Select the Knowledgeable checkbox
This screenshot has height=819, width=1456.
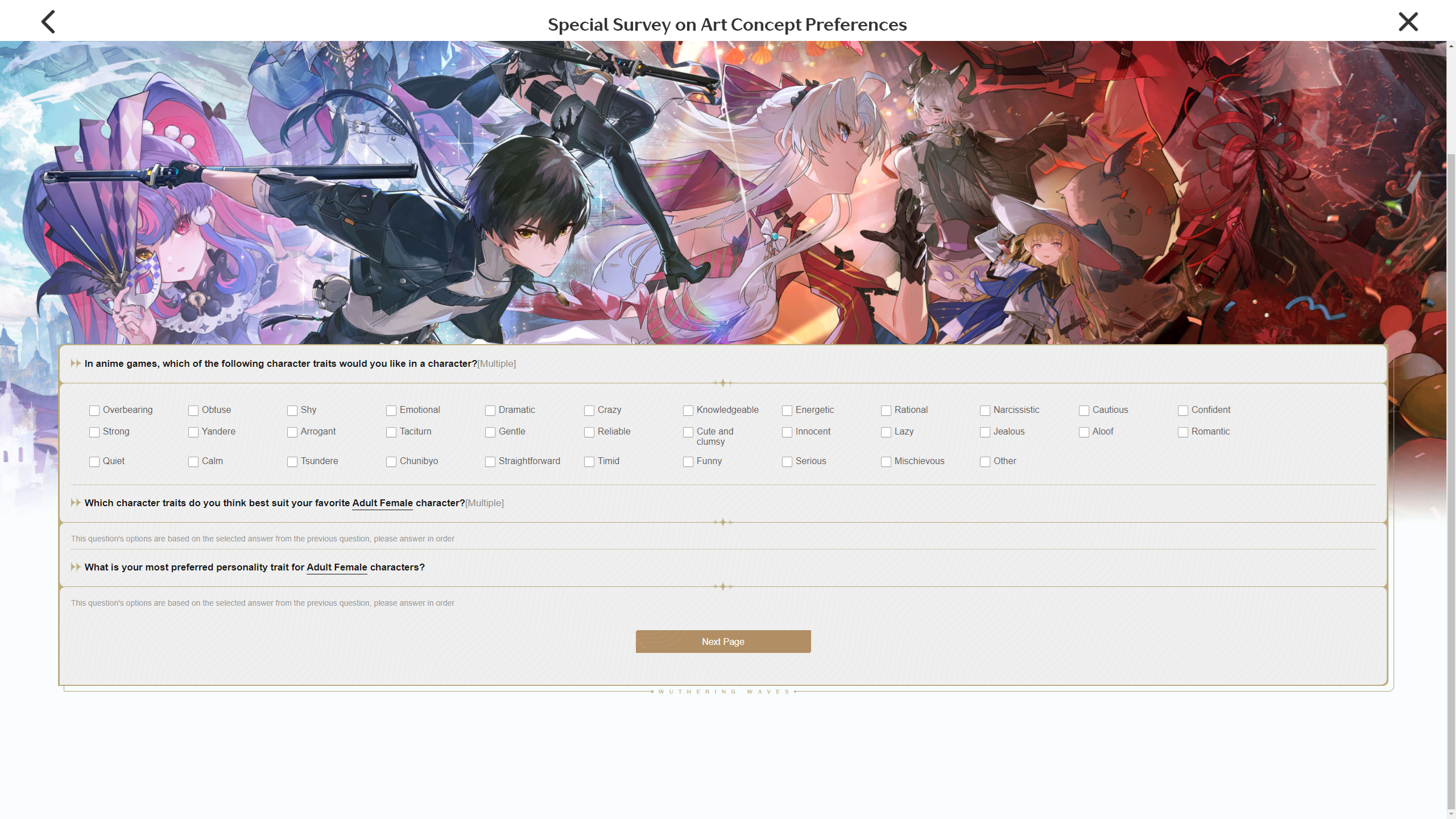coord(688,411)
